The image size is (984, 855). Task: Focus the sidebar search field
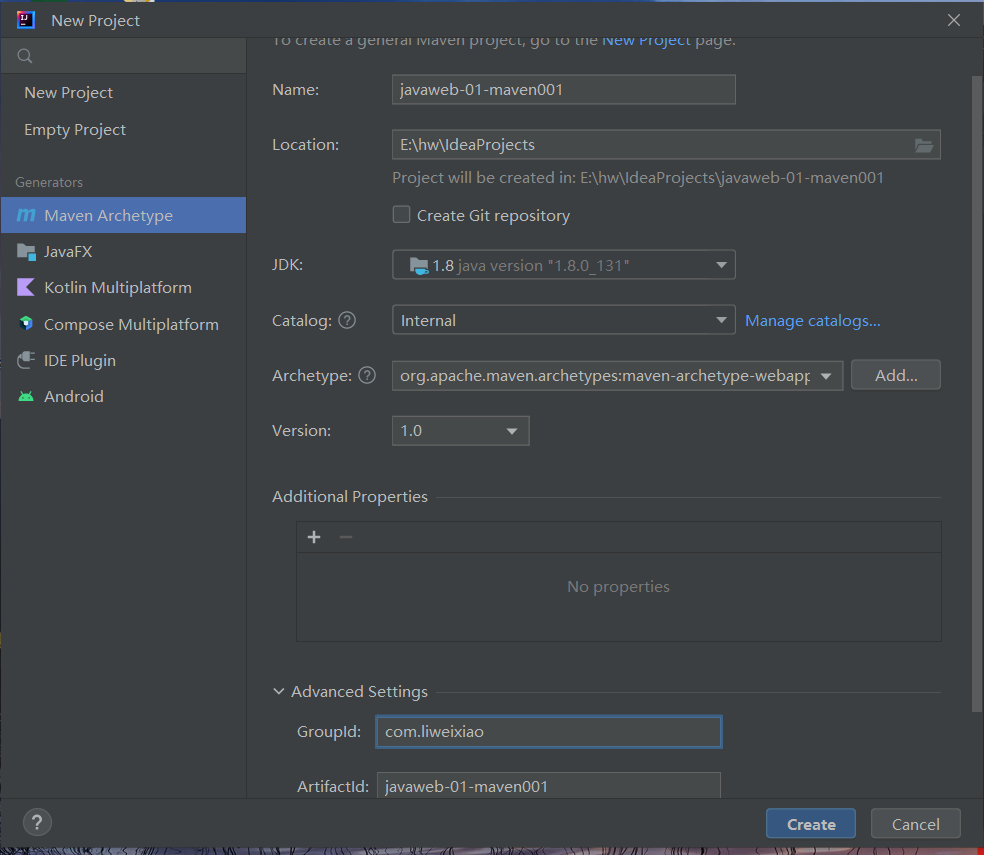pos(123,56)
